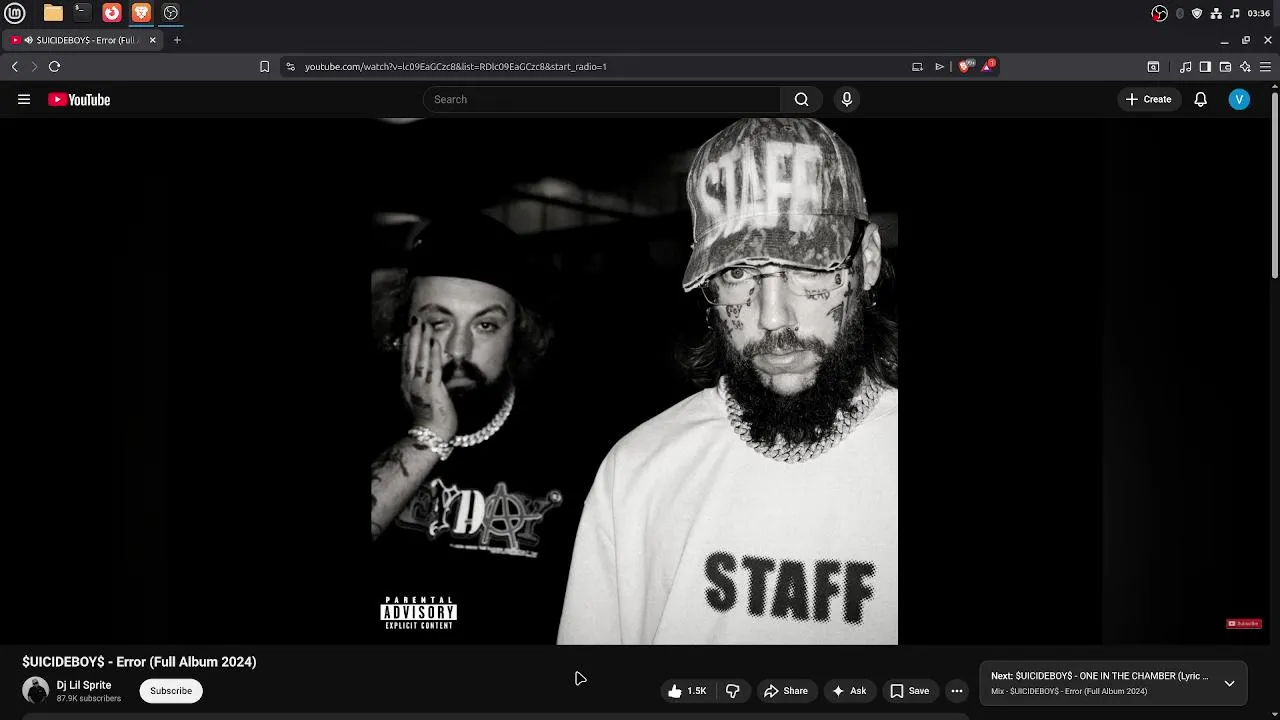Open a new browser tab
Image resolution: width=1280 pixels, height=720 pixels.
pyautogui.click(x=177, y=40)
